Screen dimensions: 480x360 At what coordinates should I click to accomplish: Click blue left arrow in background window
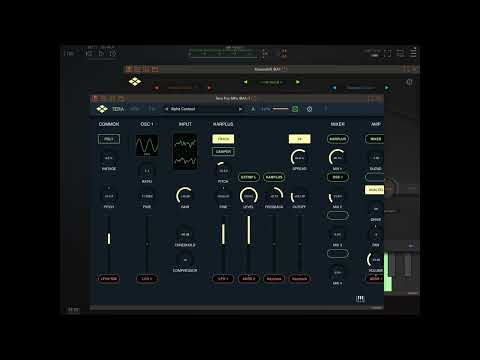(x=334, y=88)
